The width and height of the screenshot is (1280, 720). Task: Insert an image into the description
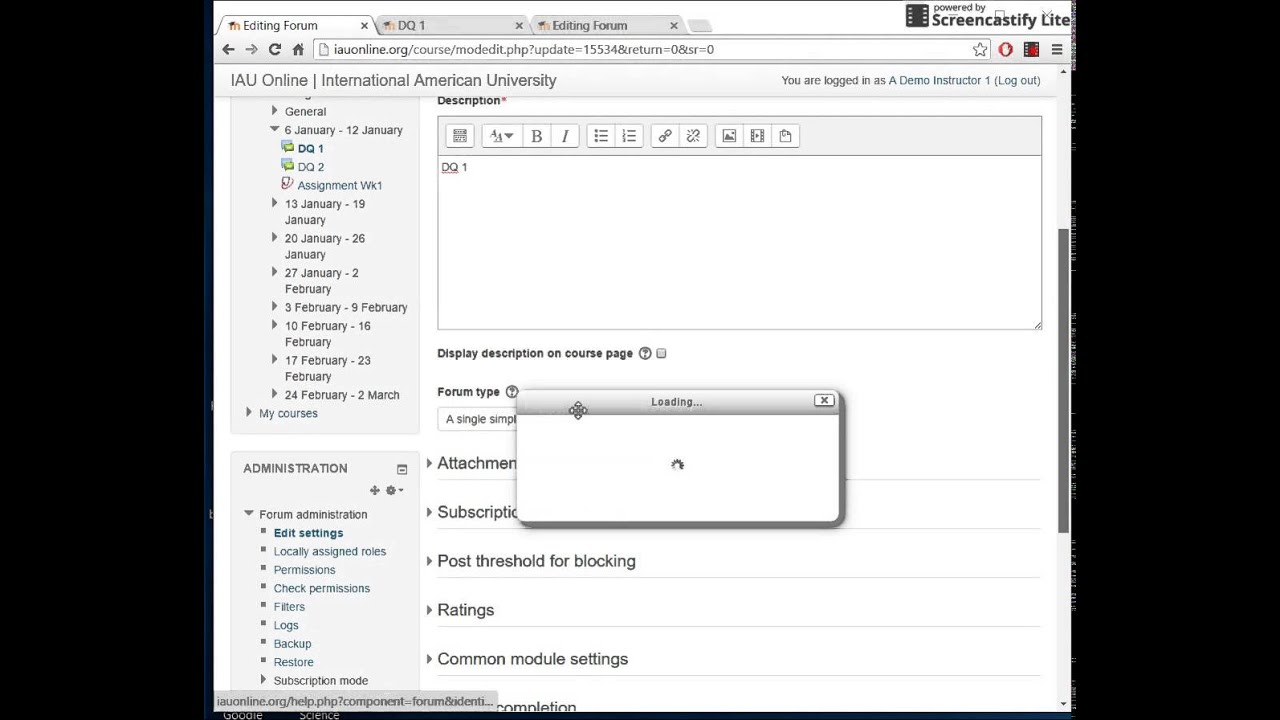(x=729, y=136)
